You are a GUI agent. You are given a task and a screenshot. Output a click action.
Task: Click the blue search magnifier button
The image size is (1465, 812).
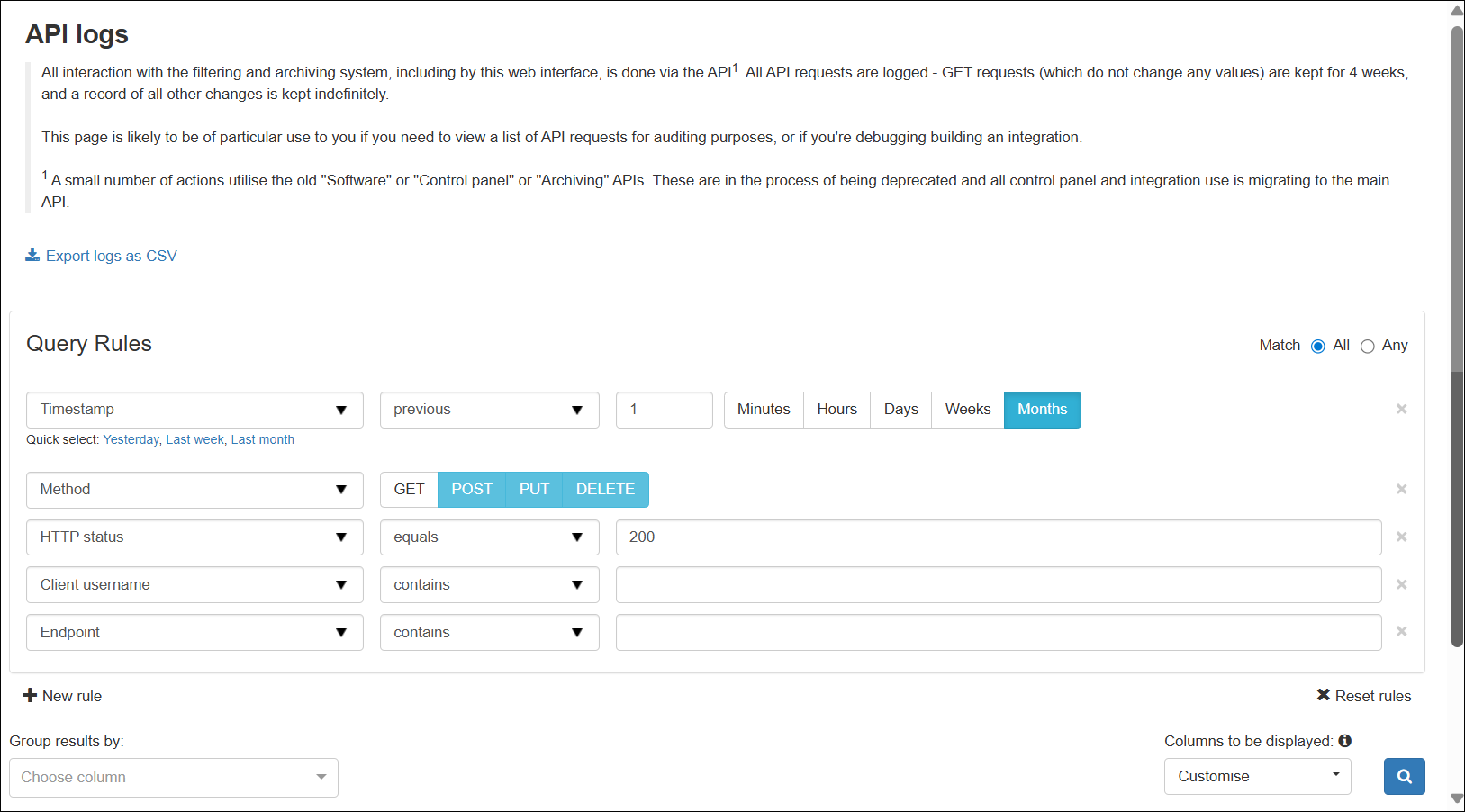pyautogui.click(x=1404, y=776)
